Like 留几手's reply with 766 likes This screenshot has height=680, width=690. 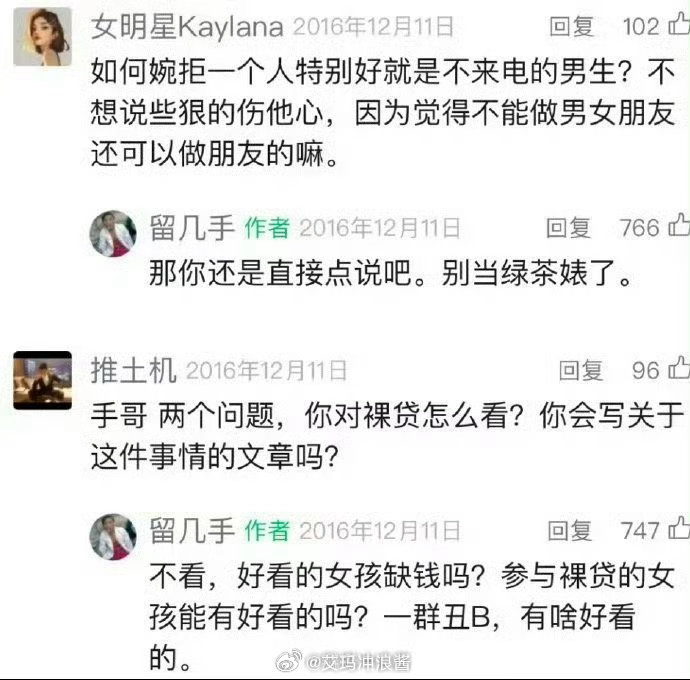[679, 225]
